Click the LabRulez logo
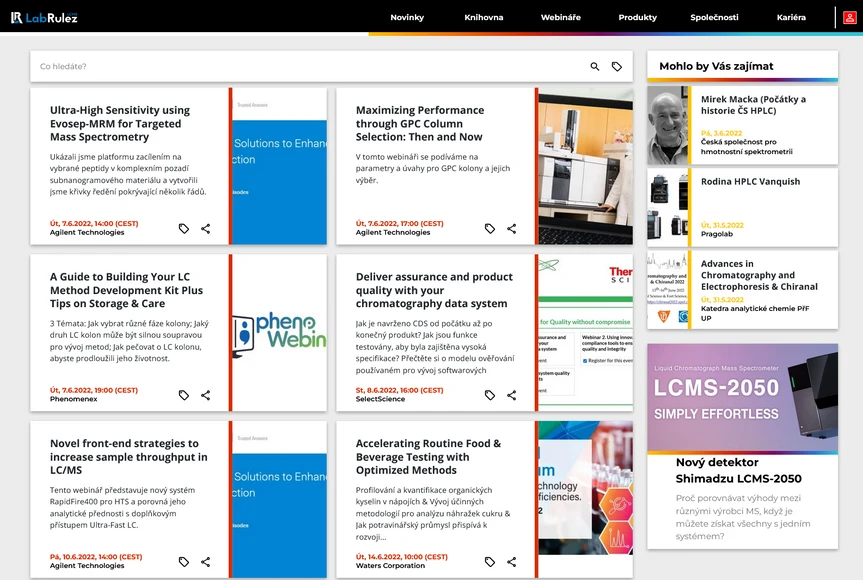This screenshot has height=580, width=863. point(44,18)
